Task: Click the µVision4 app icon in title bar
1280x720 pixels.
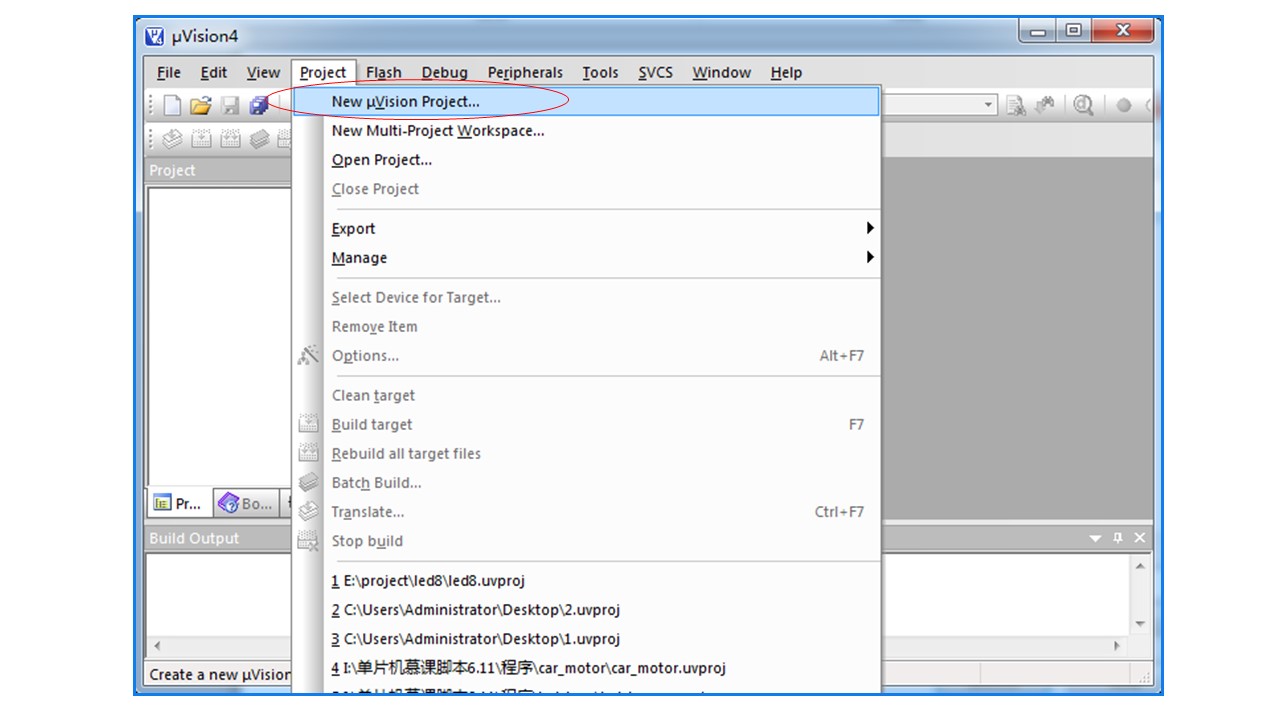Action: pyautogui.click(x=154, y=37)
